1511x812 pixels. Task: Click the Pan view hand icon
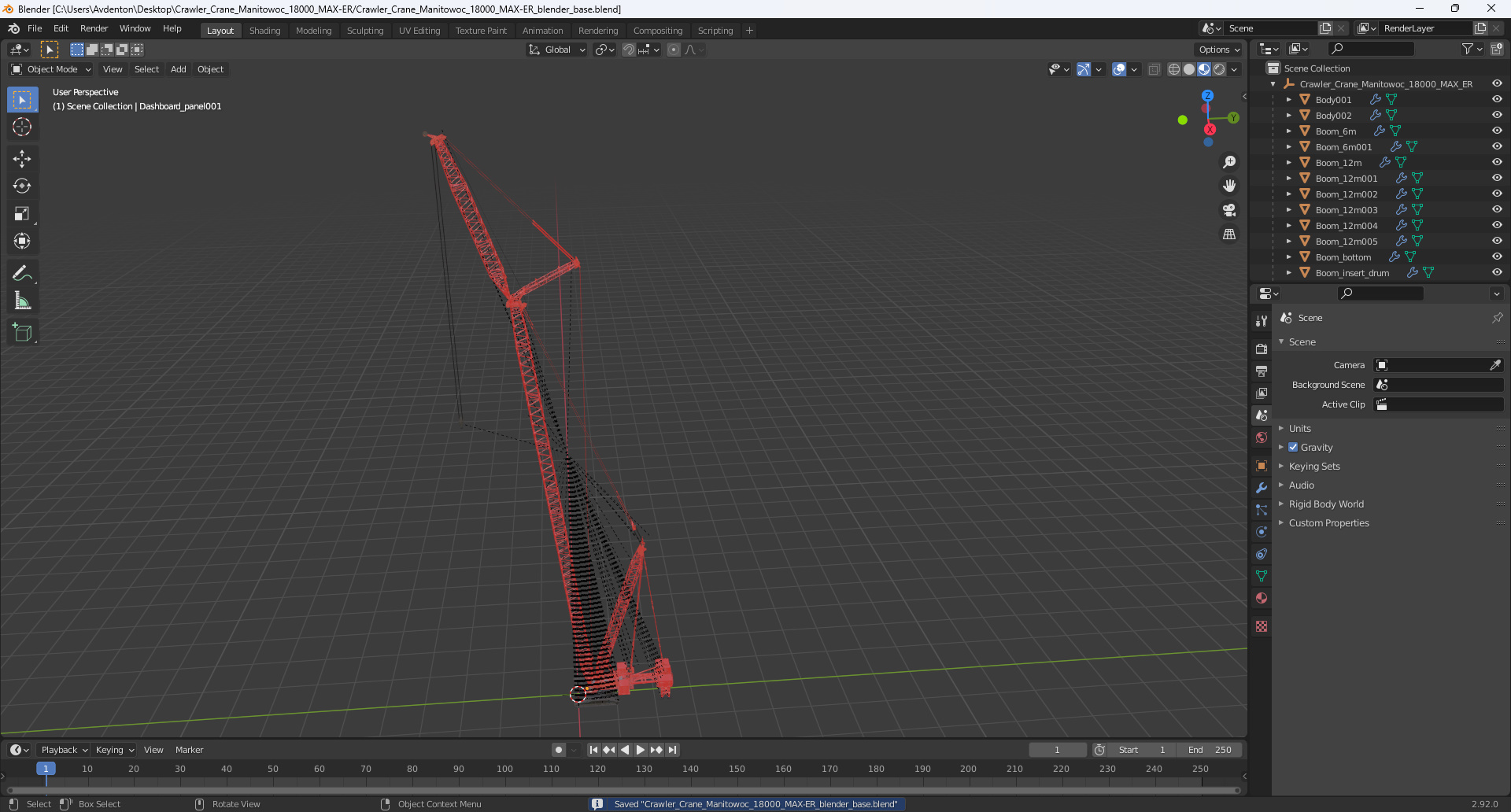[1229, 186]
